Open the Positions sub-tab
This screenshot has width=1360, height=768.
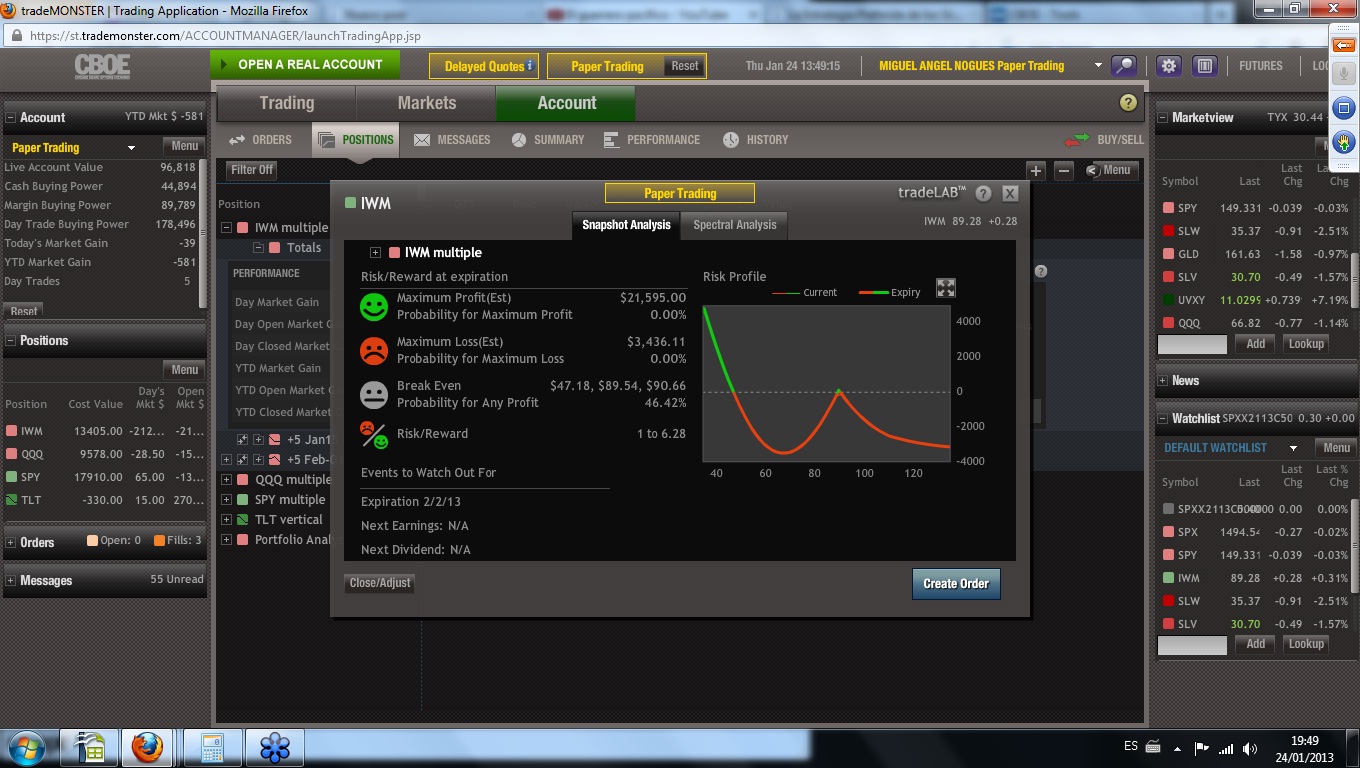(x=355, y=140)
